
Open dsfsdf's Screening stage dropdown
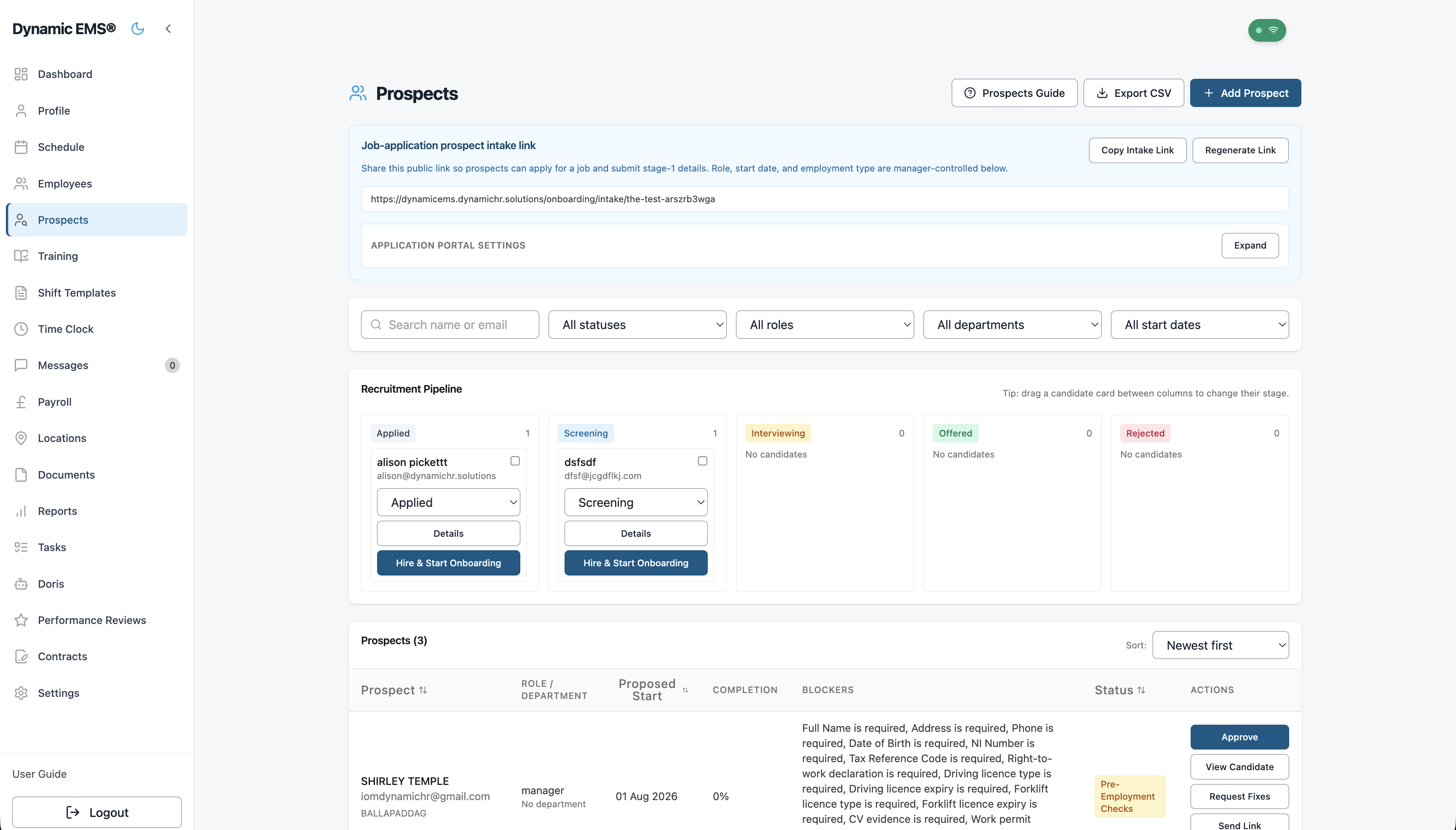point(636,502)
